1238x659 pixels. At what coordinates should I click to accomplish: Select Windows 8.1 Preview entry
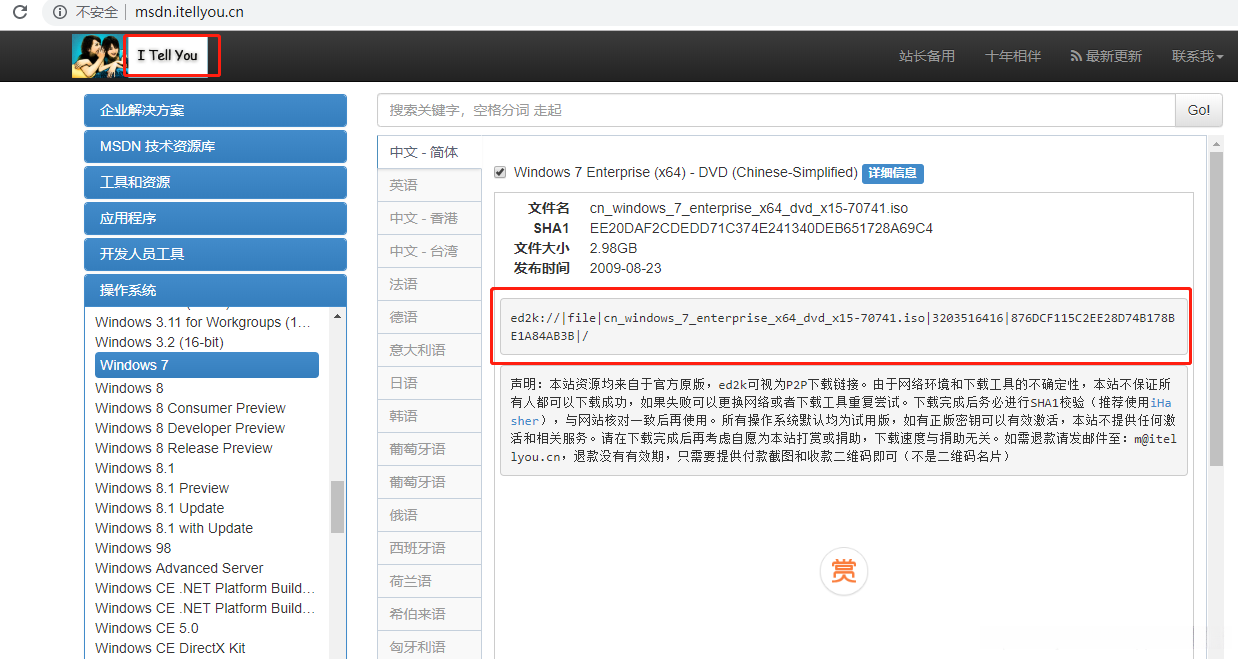[x=162, y=488]
